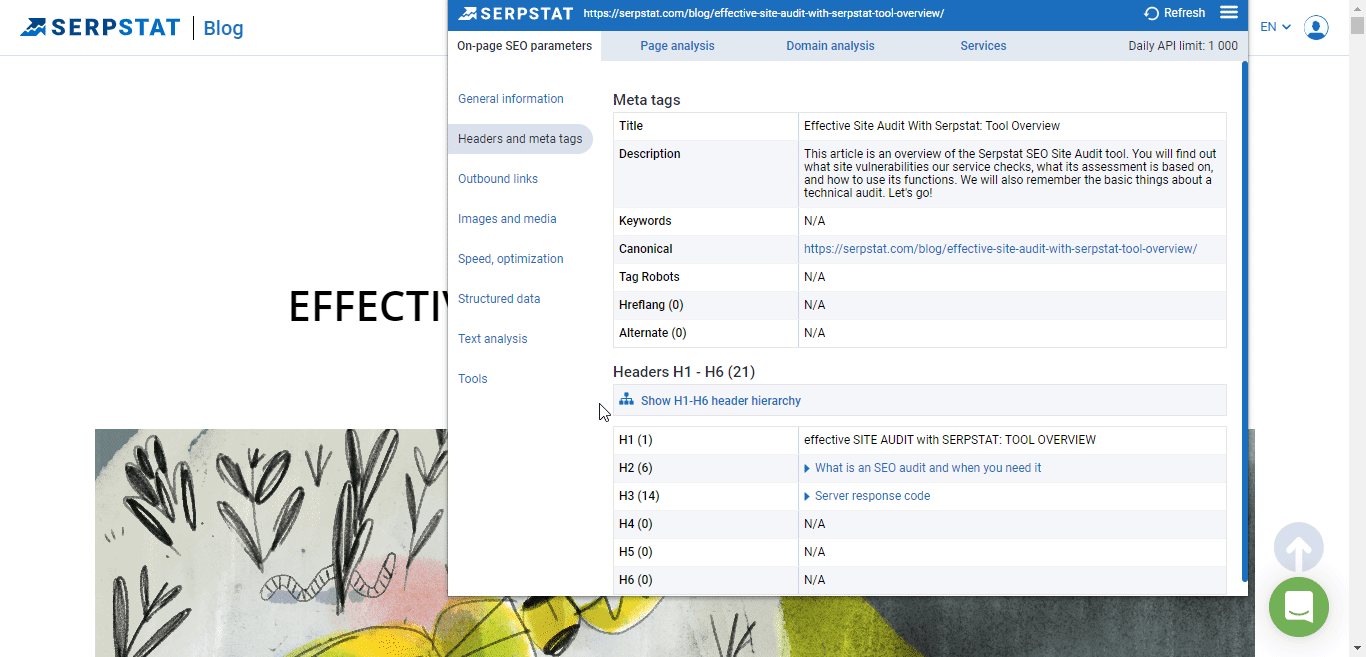1366x657 pixels.
Task: Open the EN language dropdown
Action: coord(1275,27)
